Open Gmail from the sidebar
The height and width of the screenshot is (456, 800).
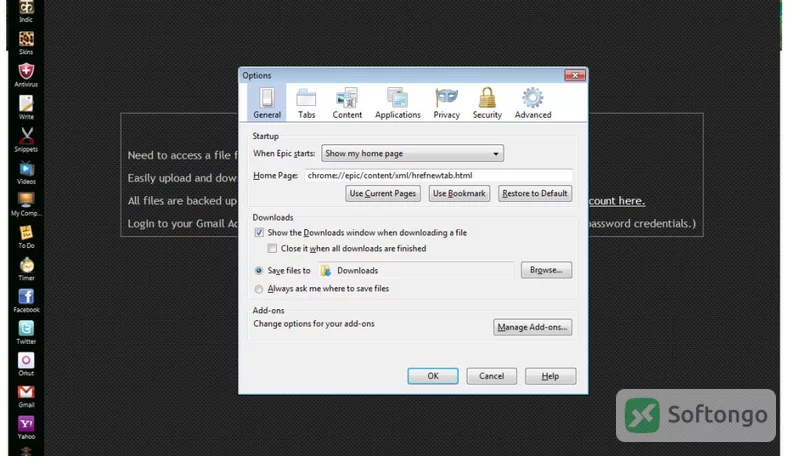point(26,396)
